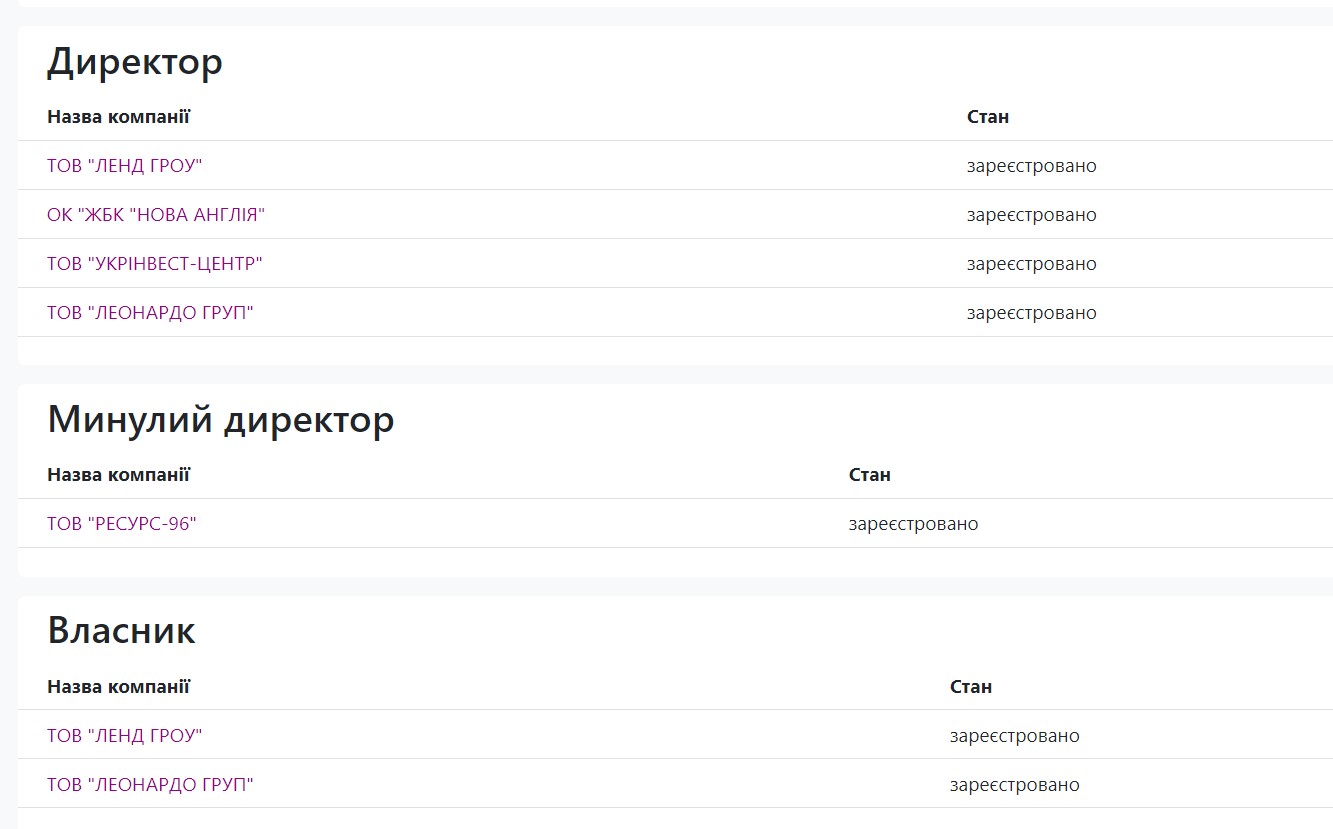
Task: Click the ТОВ "УКРІНВЕСТ-ЦЕНТР" link
Action: pos(154,264)
